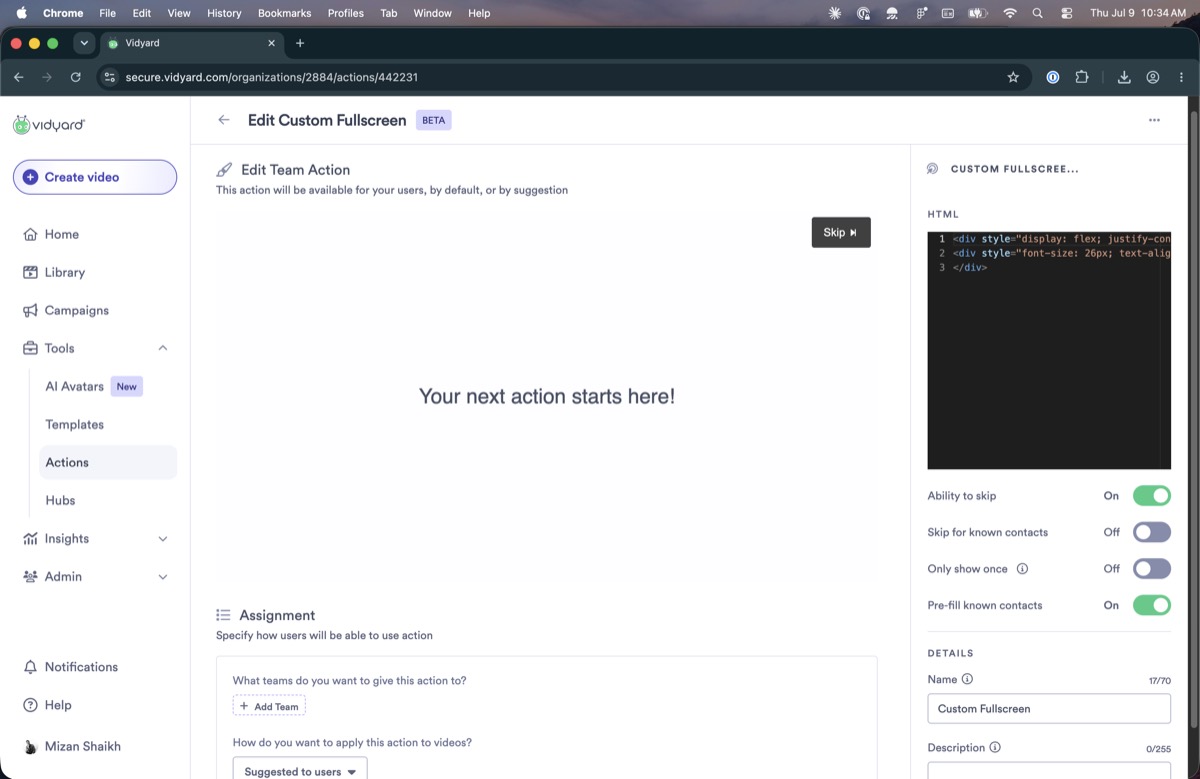The height and width of the screenshot is (779, 1200).
Task: Click line 1 of the HTML code
Action: (1060, 239)
